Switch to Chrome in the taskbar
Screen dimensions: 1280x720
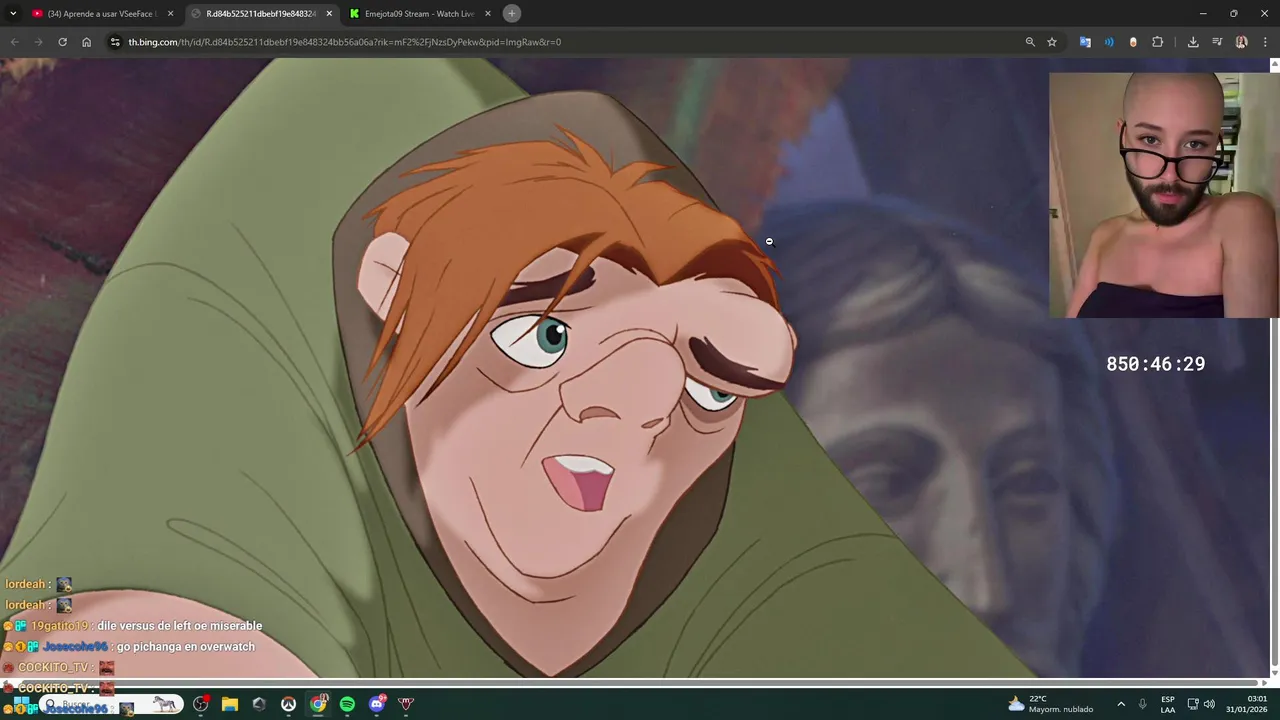[318, 704]
